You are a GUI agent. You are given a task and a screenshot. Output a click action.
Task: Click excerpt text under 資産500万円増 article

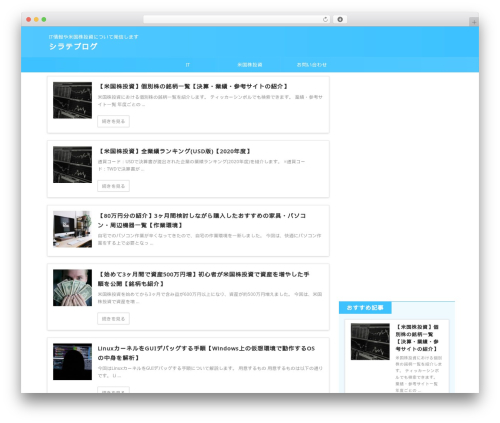[x=210, y=298]
